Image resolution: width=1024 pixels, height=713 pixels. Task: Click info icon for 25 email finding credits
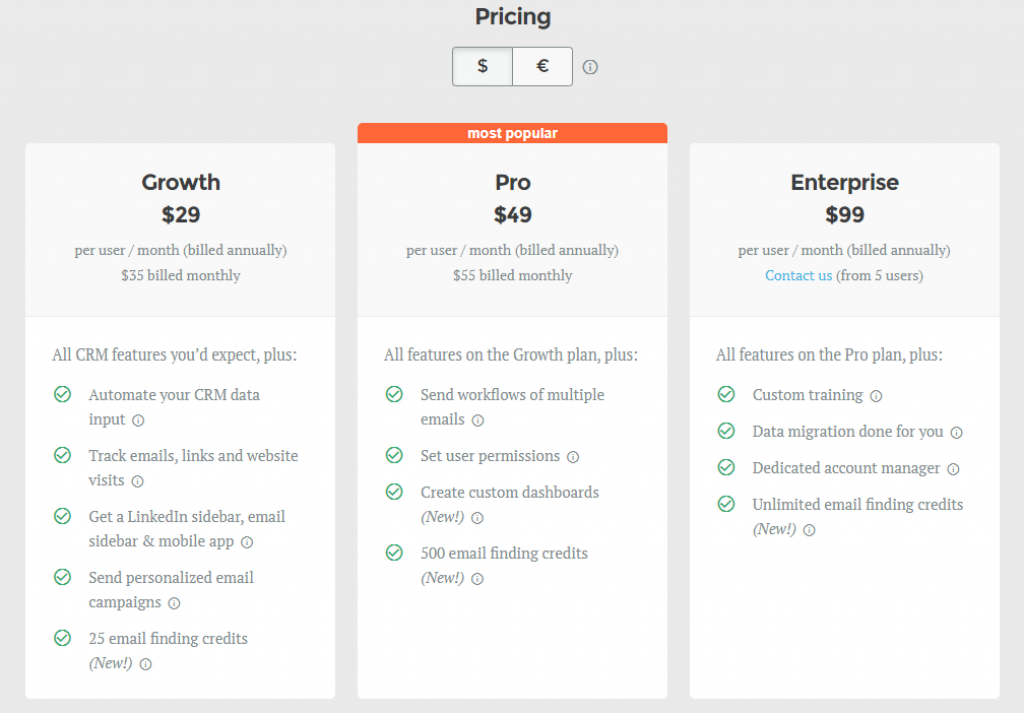[x=145, y=664]
